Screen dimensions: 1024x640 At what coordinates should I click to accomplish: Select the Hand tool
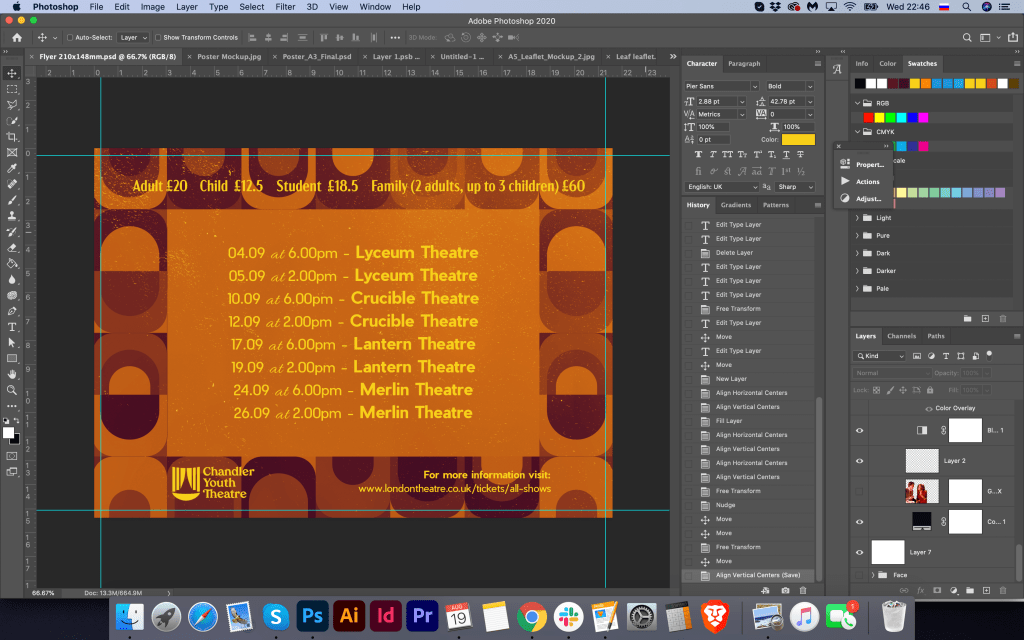12,374
